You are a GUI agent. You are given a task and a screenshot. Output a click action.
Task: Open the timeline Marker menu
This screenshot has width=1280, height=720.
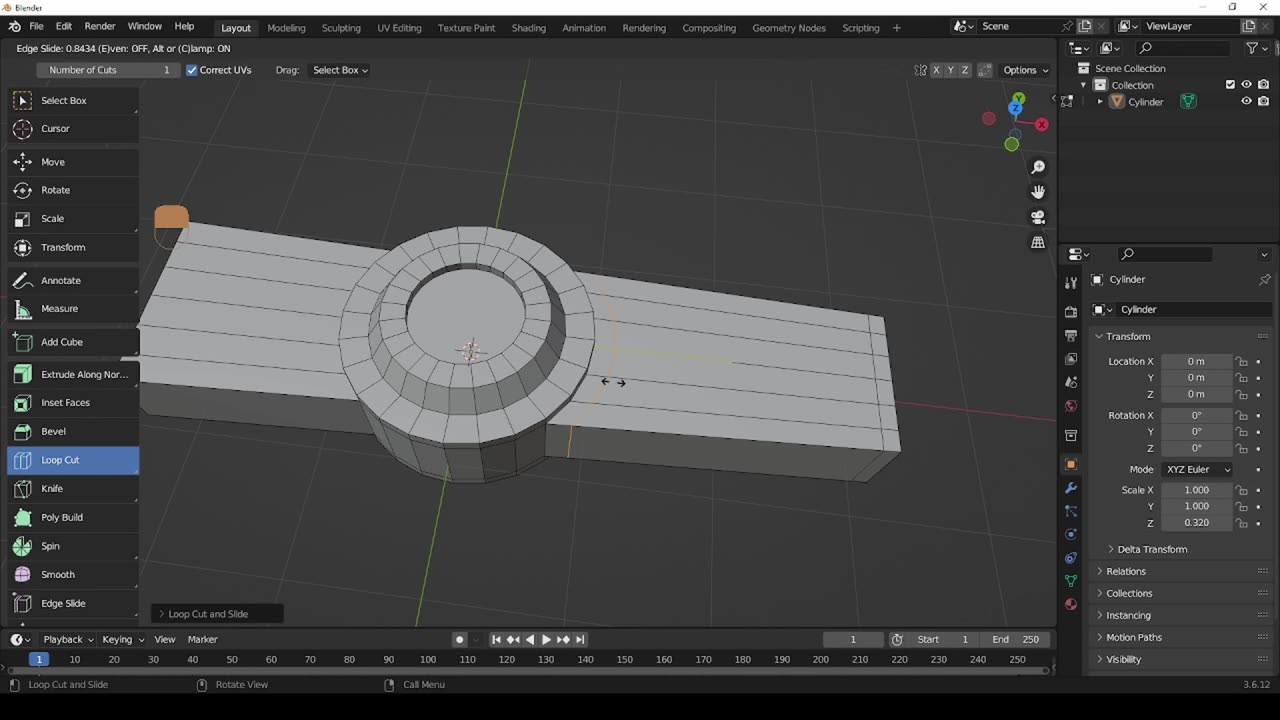tap(202, 640)
